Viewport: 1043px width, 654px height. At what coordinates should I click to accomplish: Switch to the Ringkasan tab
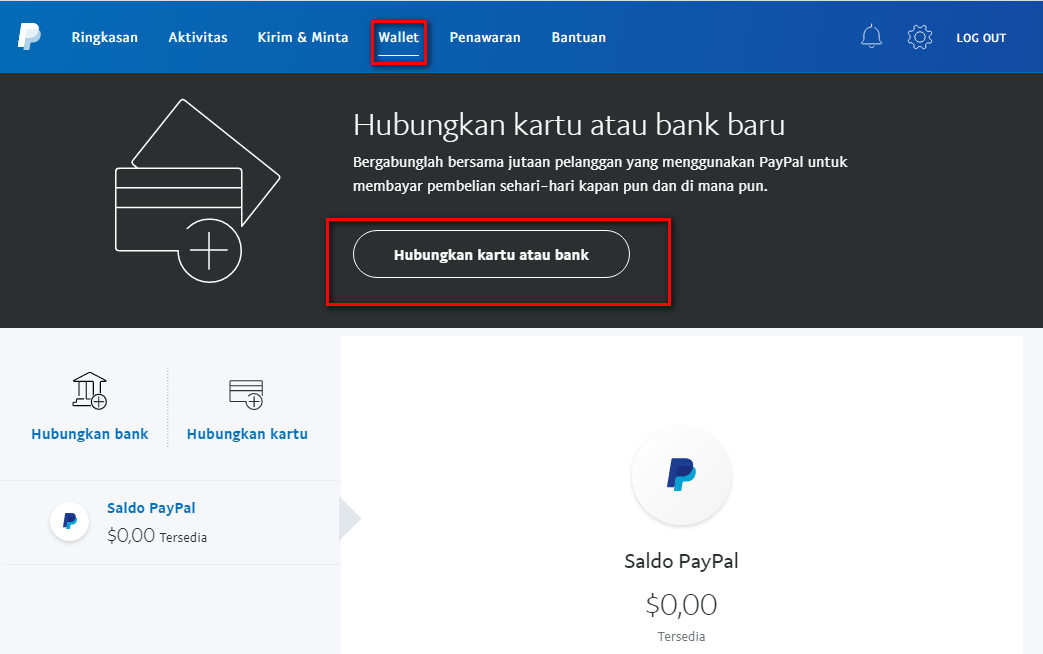pyautogui.click(x=104, y=36)
